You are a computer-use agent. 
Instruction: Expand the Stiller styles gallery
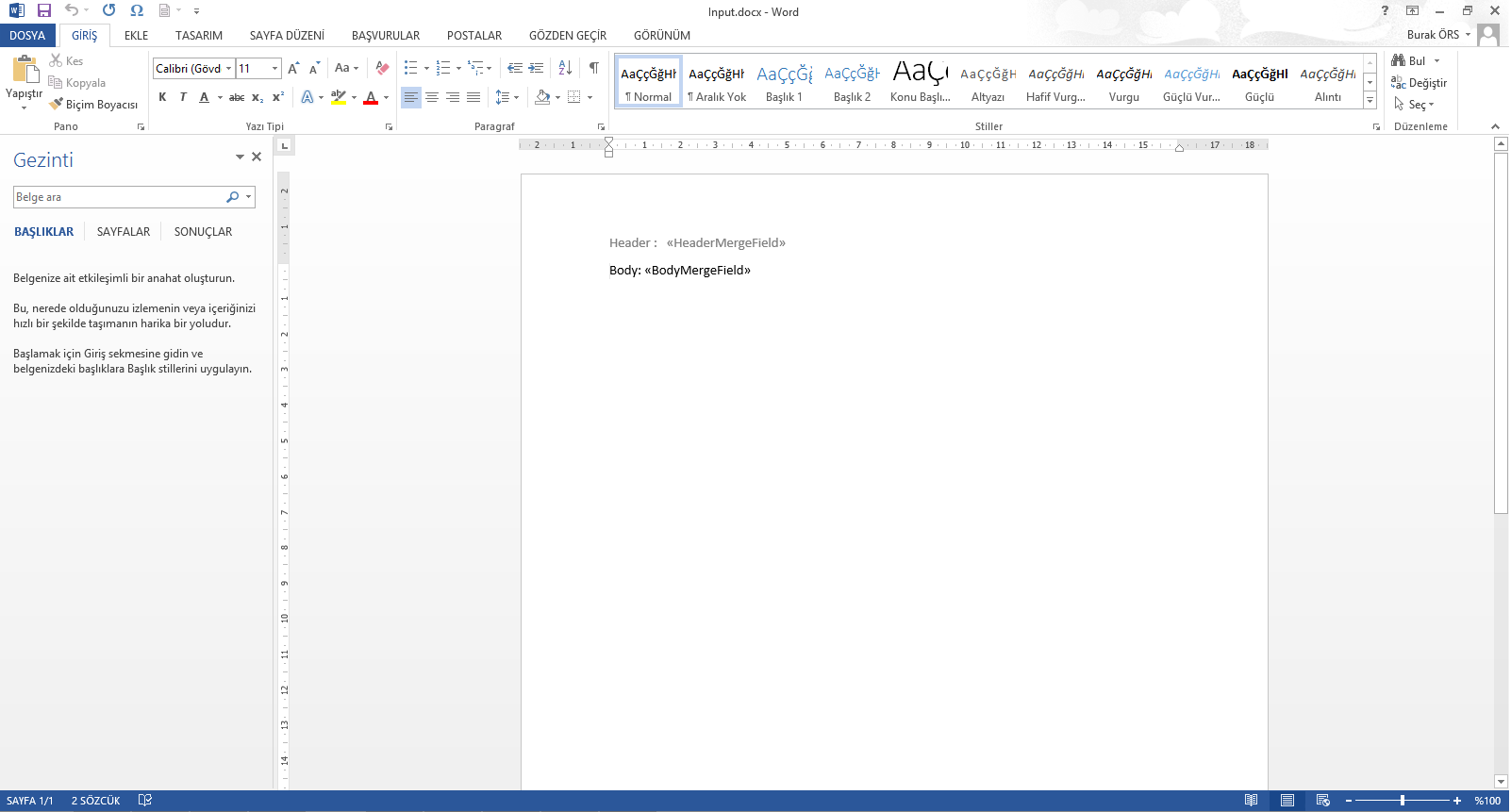click(x=1370, y=100)
